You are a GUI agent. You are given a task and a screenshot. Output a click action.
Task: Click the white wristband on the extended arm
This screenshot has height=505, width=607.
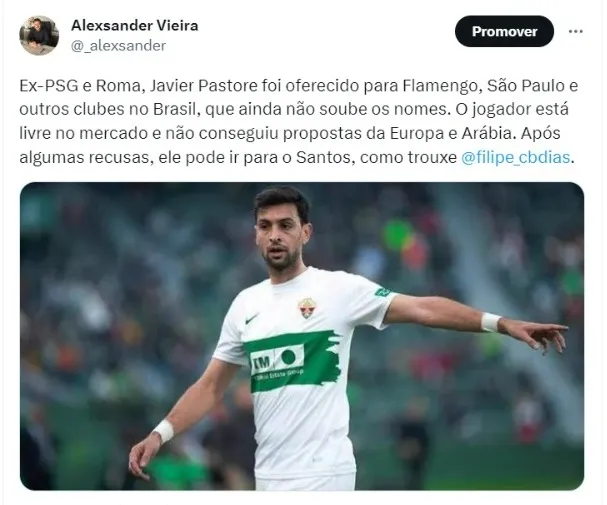pos(491,322)
